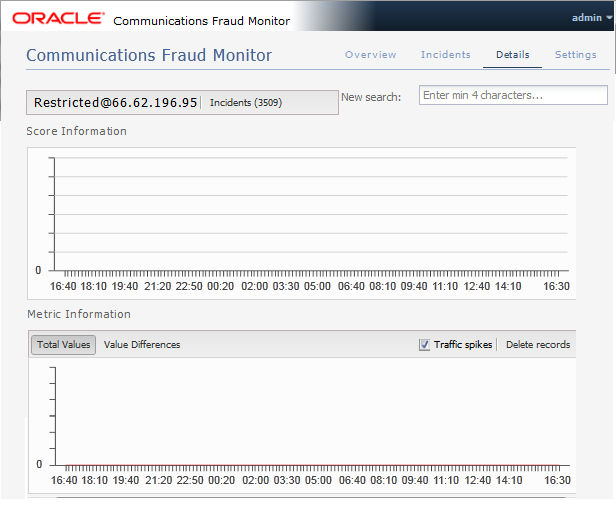The image size is (616, 507).
Task: Click 00:20 label on Score chart axis
Action: [x=220, y=286]
